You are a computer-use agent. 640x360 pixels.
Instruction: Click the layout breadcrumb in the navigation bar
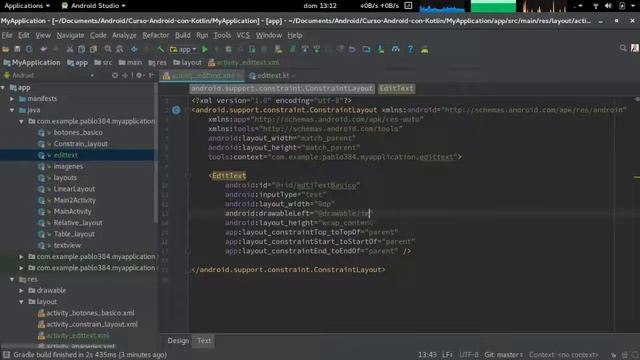[x=187, y=62]
